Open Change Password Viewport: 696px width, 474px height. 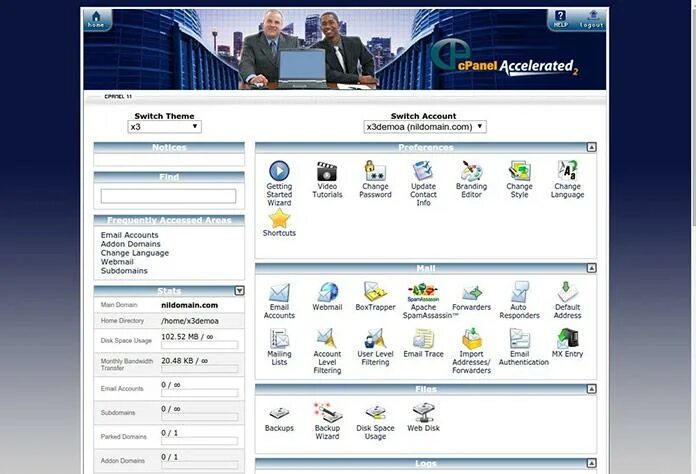click(x=375, y=179)
